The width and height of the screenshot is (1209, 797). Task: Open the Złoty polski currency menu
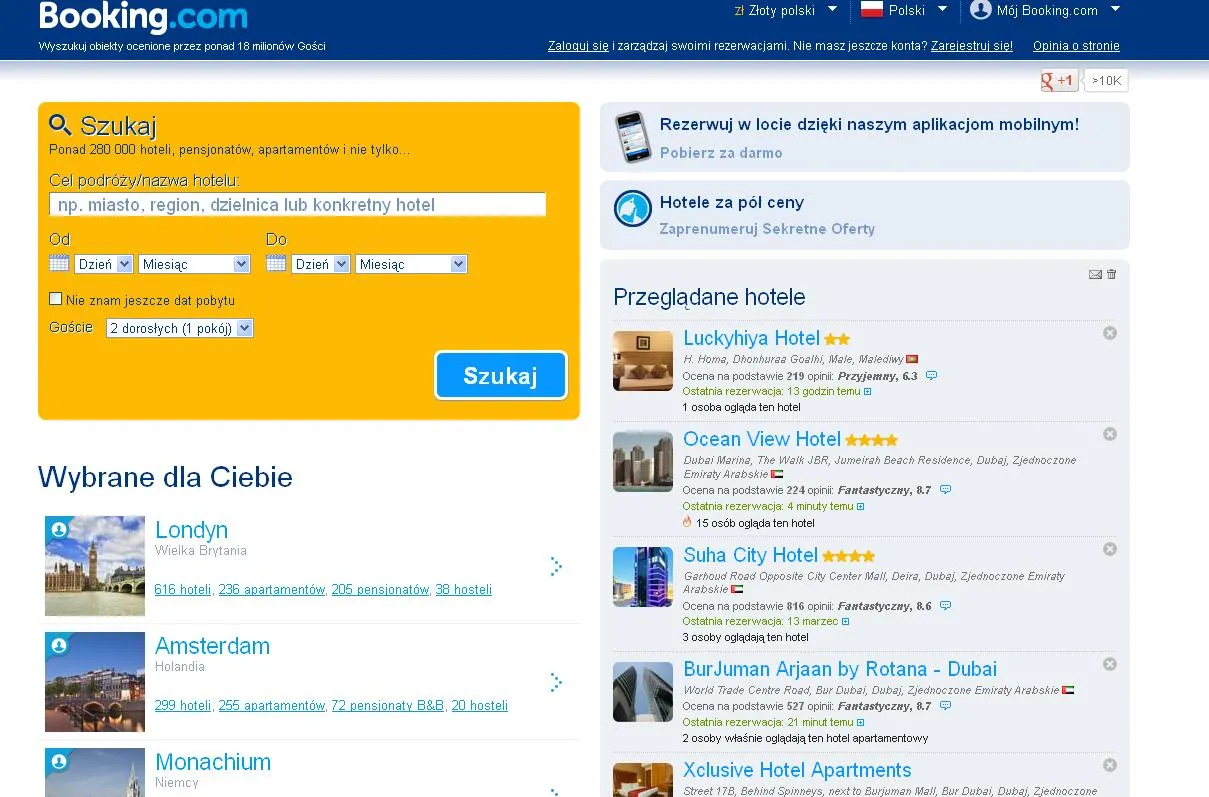(787, 10)
